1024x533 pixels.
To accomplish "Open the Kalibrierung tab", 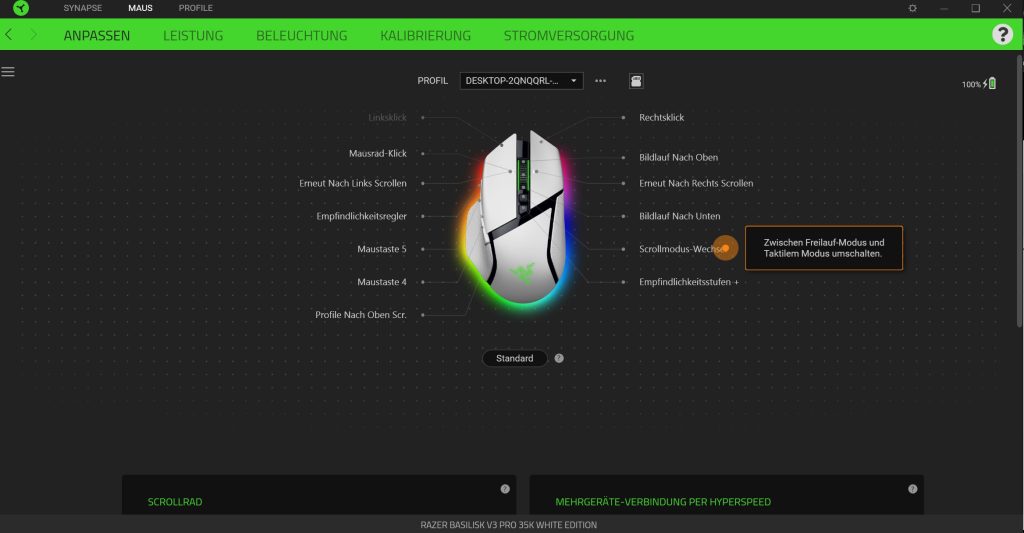I will tap(425, 35).
